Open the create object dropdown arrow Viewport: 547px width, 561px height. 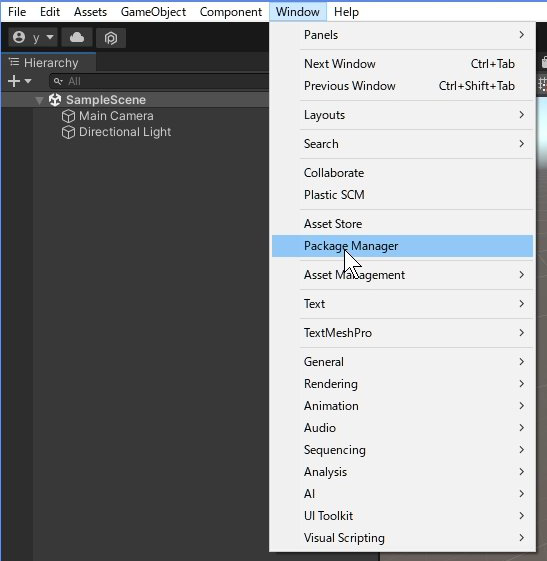[28, 81]
